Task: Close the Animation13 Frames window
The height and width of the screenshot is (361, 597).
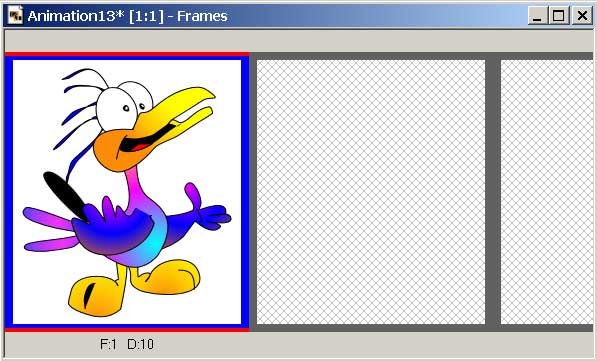Action: coord(582,16)
